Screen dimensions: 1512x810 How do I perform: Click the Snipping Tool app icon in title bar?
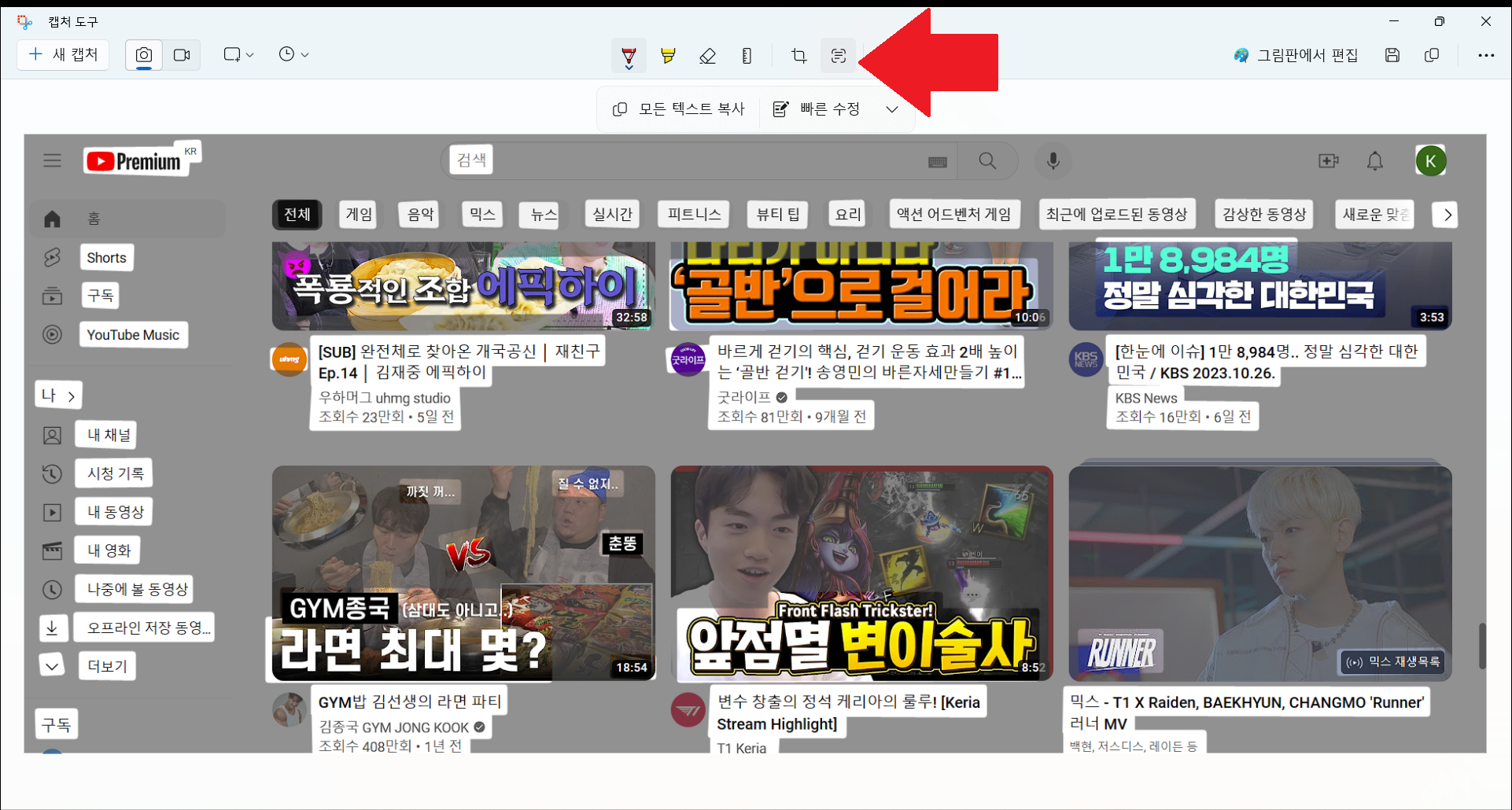[x=25, y=21]
